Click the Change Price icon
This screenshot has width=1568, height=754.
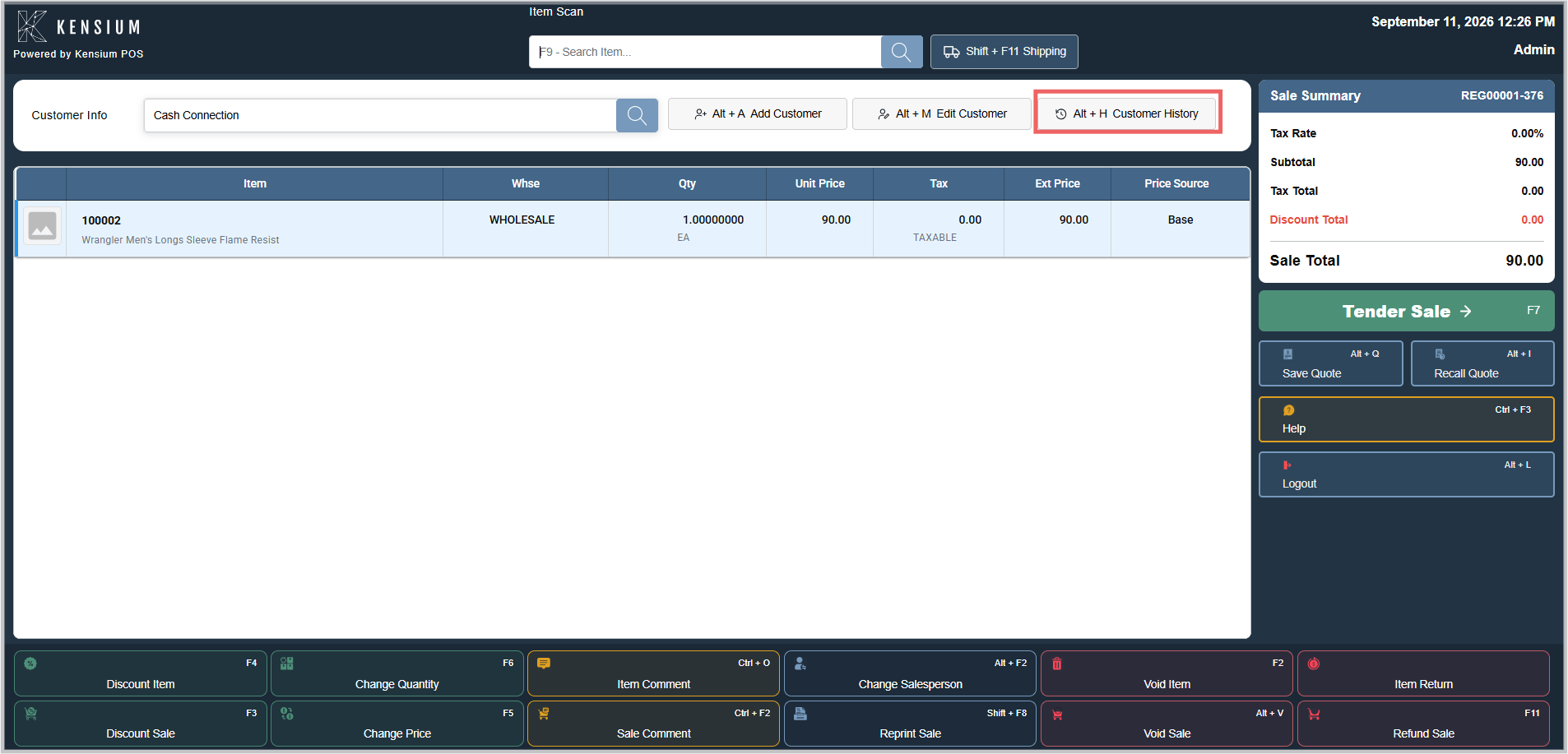coord(287,714)
